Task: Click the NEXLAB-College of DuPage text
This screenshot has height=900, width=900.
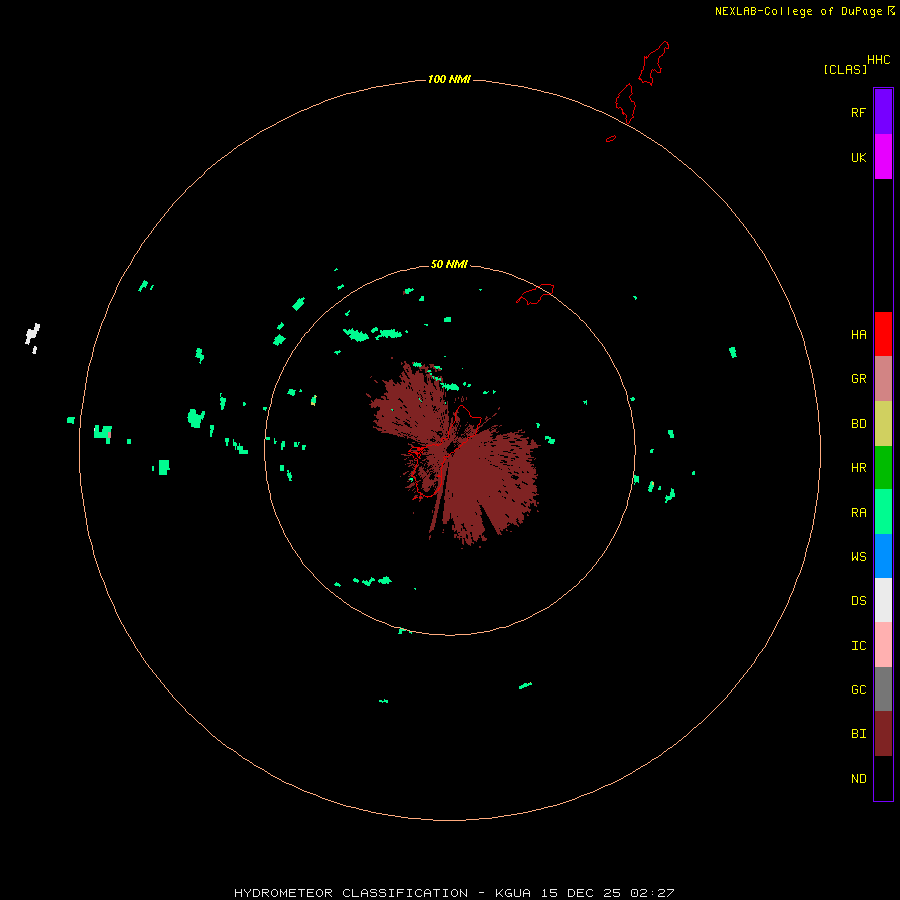Action: tap(799, 11)
